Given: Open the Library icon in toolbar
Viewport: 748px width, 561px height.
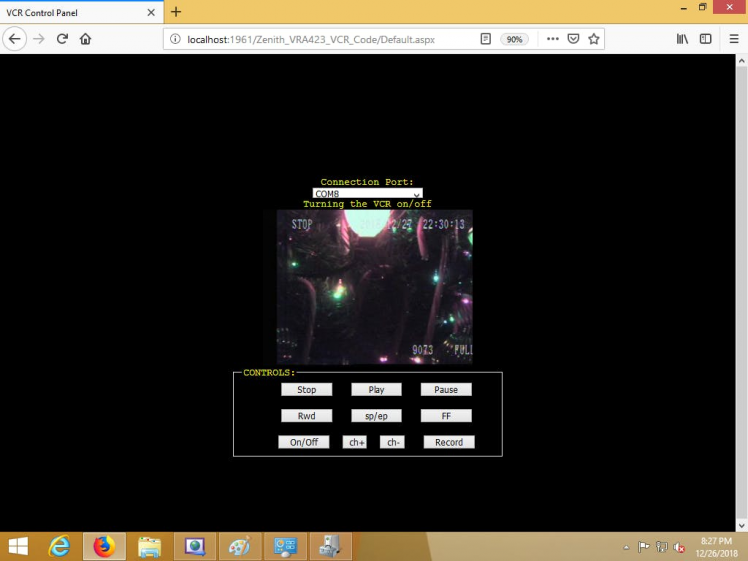Looking at the screenshot, I should (x=683, y=39).
